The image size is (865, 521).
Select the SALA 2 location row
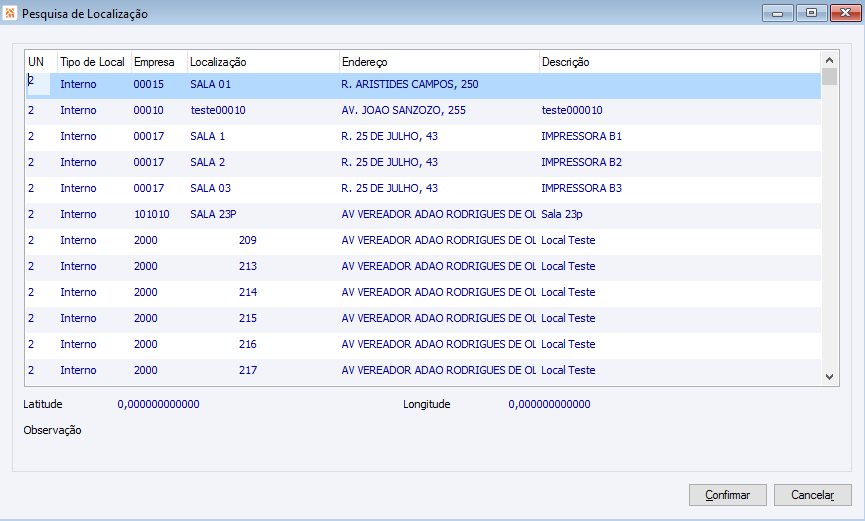point(423,162)
